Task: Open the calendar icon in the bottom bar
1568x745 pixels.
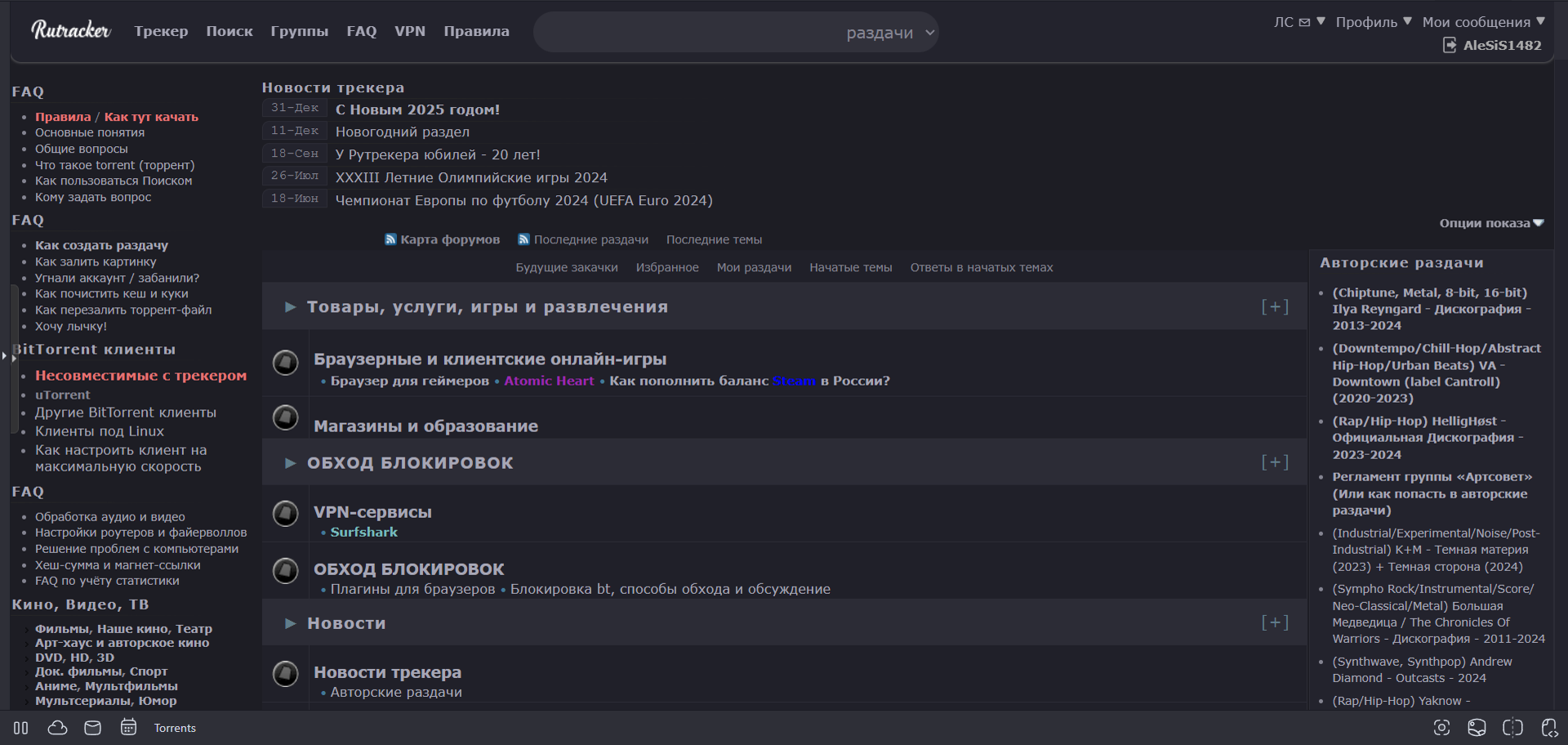Action: [128, 727]
